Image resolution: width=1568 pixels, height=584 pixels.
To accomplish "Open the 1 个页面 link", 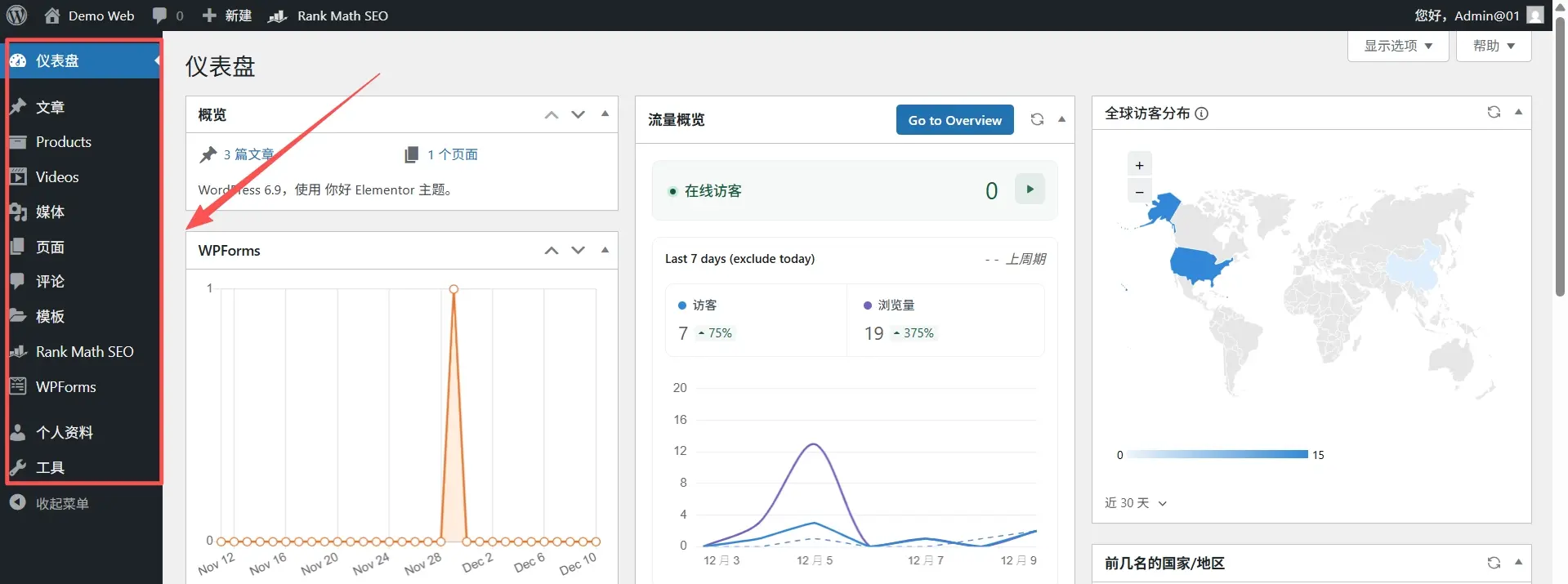I will click(453, 154).
